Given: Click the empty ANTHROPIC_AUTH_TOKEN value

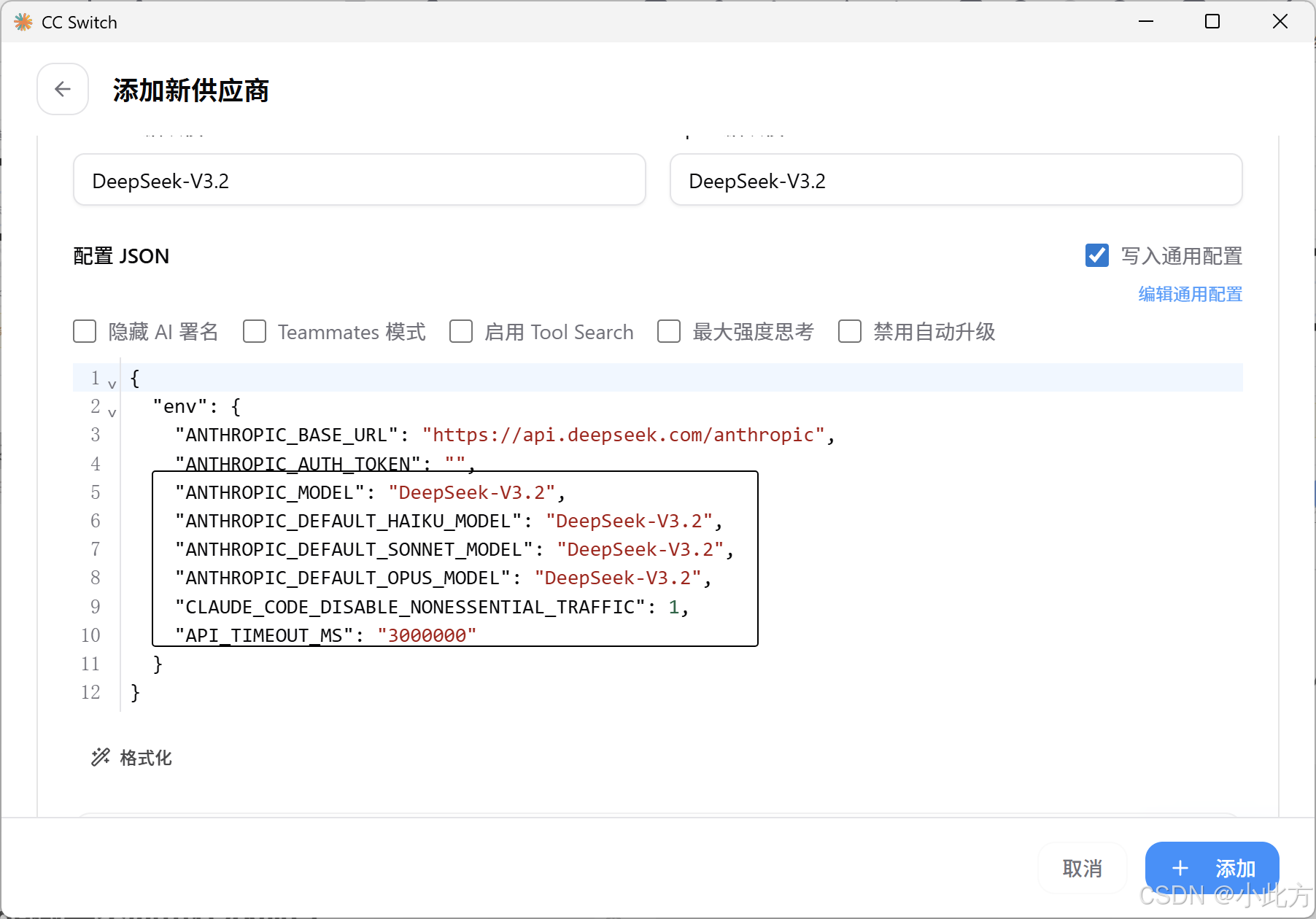Looking at the screenshot, I should pos(455,463).
